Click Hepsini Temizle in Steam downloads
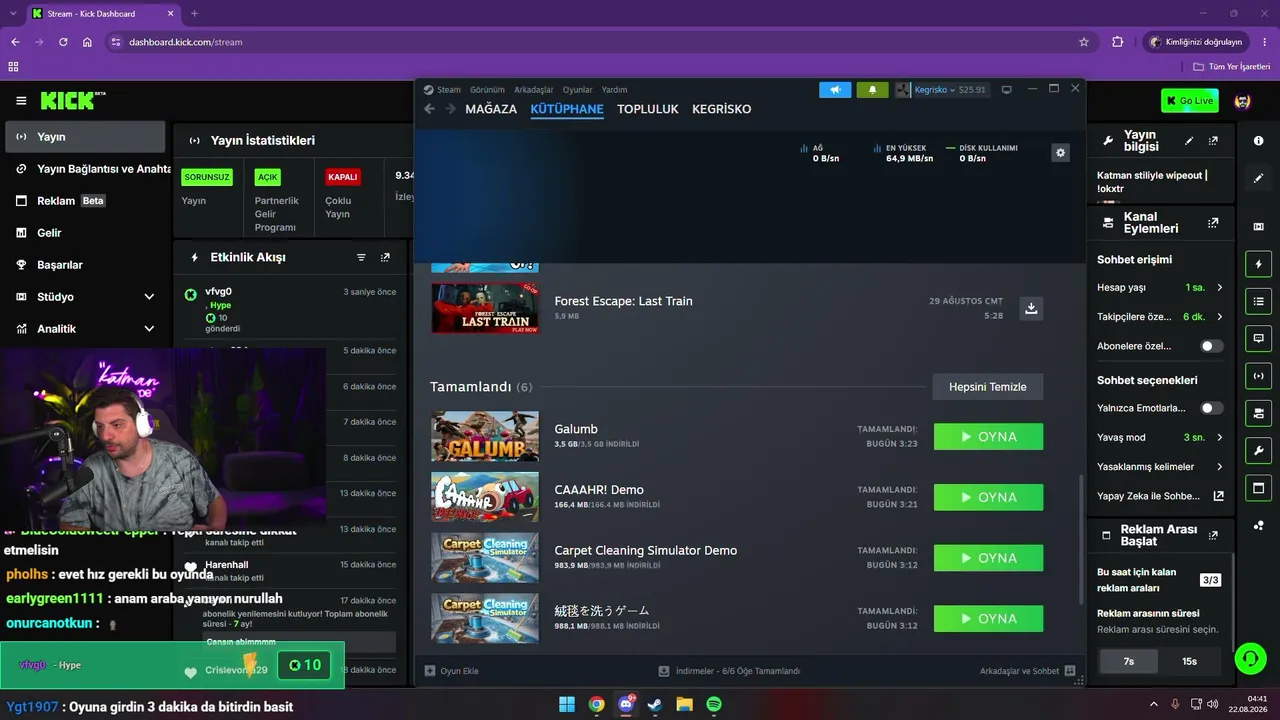The width and height of the screenshot is (1280, 720). (x=988, y=387)
